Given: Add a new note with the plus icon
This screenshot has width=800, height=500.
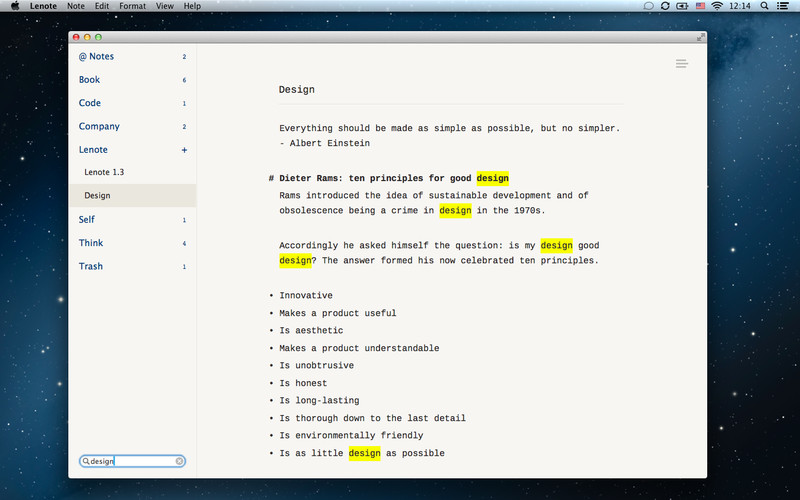Looking at the screenshot, I should click(x=184, y=150).
